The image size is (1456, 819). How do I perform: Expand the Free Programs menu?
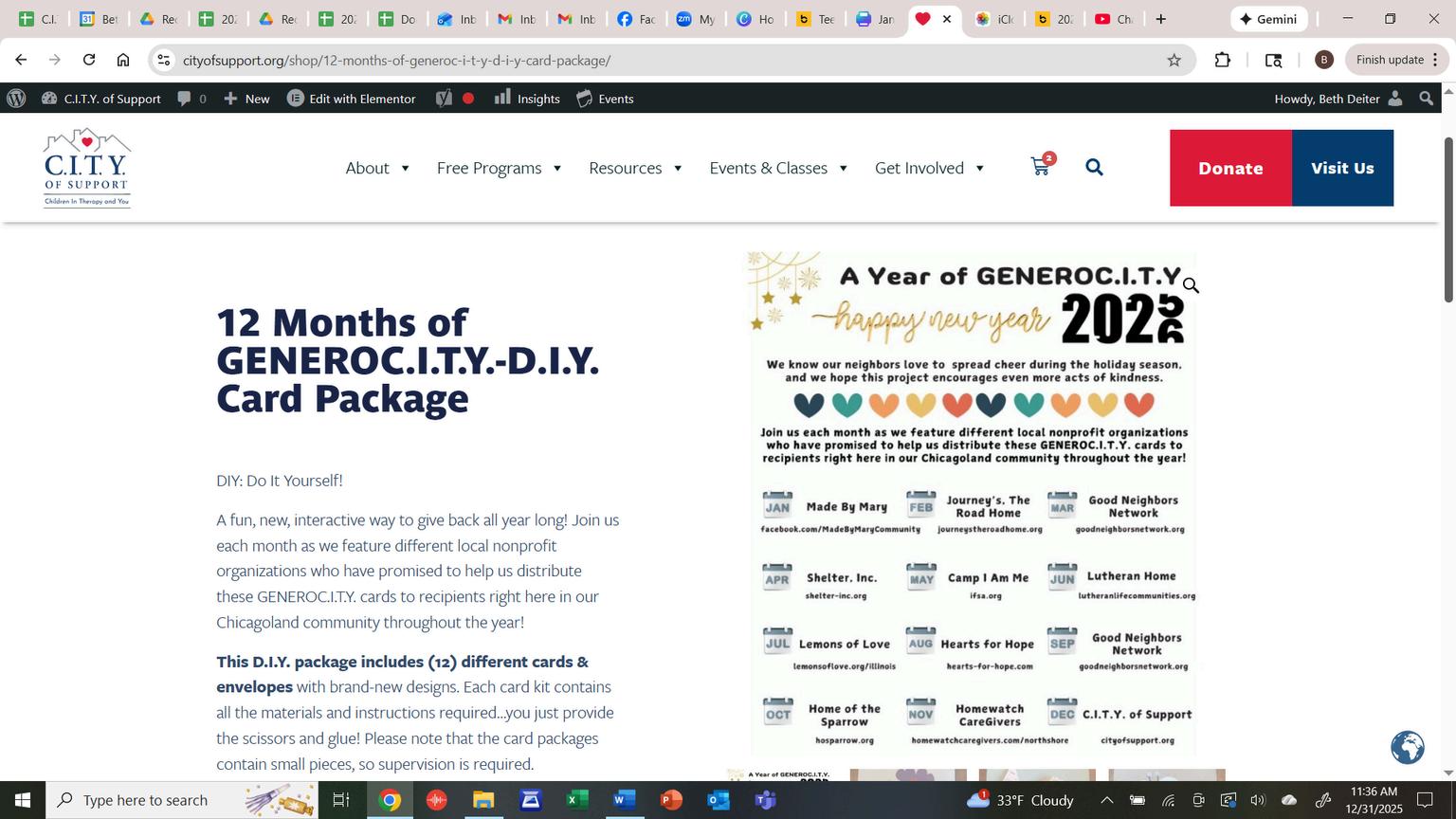[x=500, y=168]
